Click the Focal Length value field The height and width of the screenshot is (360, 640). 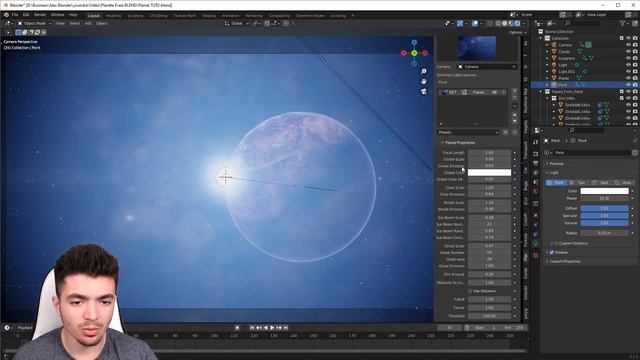(489, 153)
